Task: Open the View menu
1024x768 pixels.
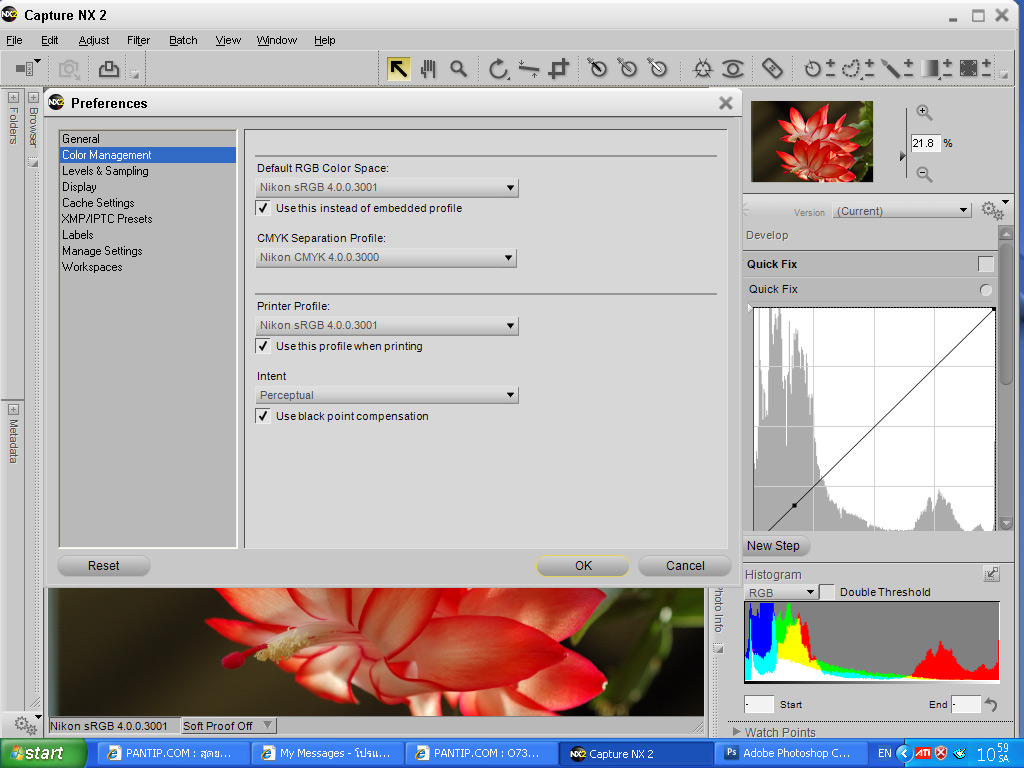Action: (228, 40)
